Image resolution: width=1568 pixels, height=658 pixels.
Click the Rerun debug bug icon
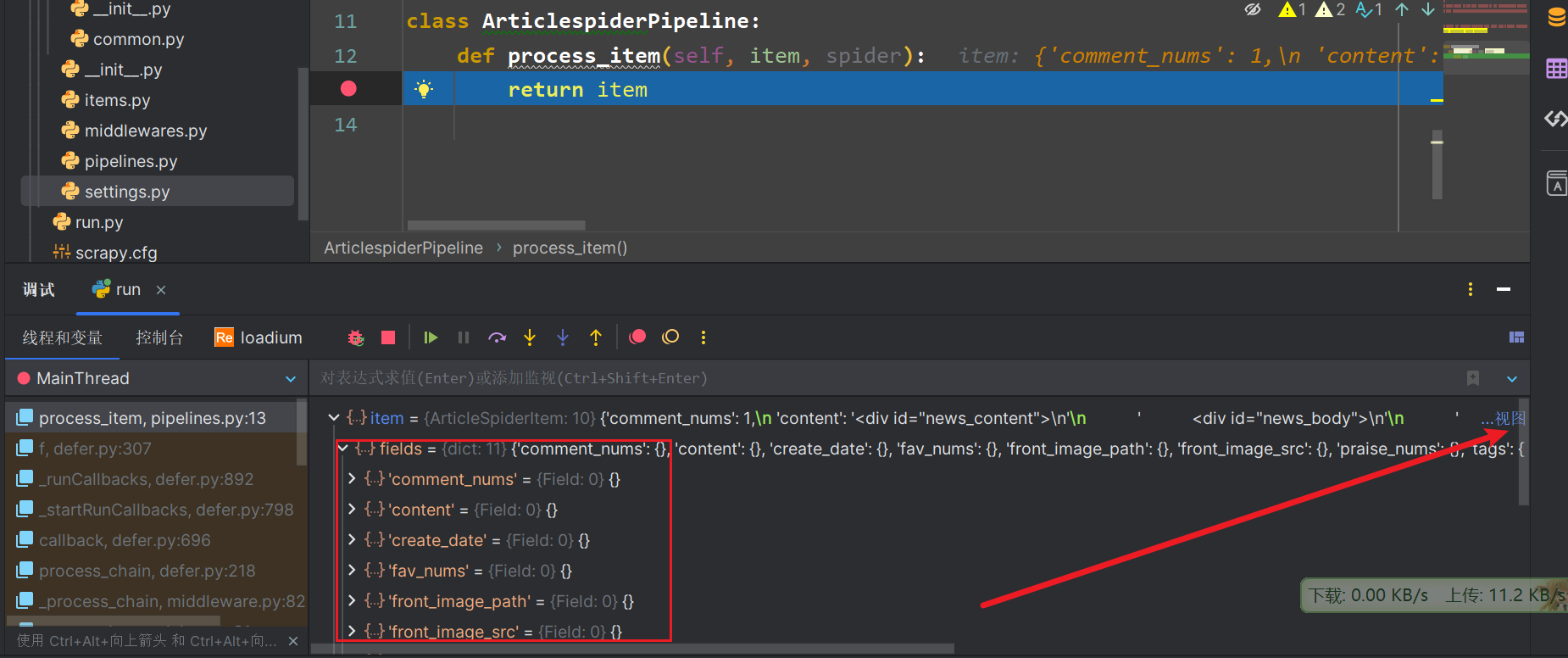(x=356, y=337)
